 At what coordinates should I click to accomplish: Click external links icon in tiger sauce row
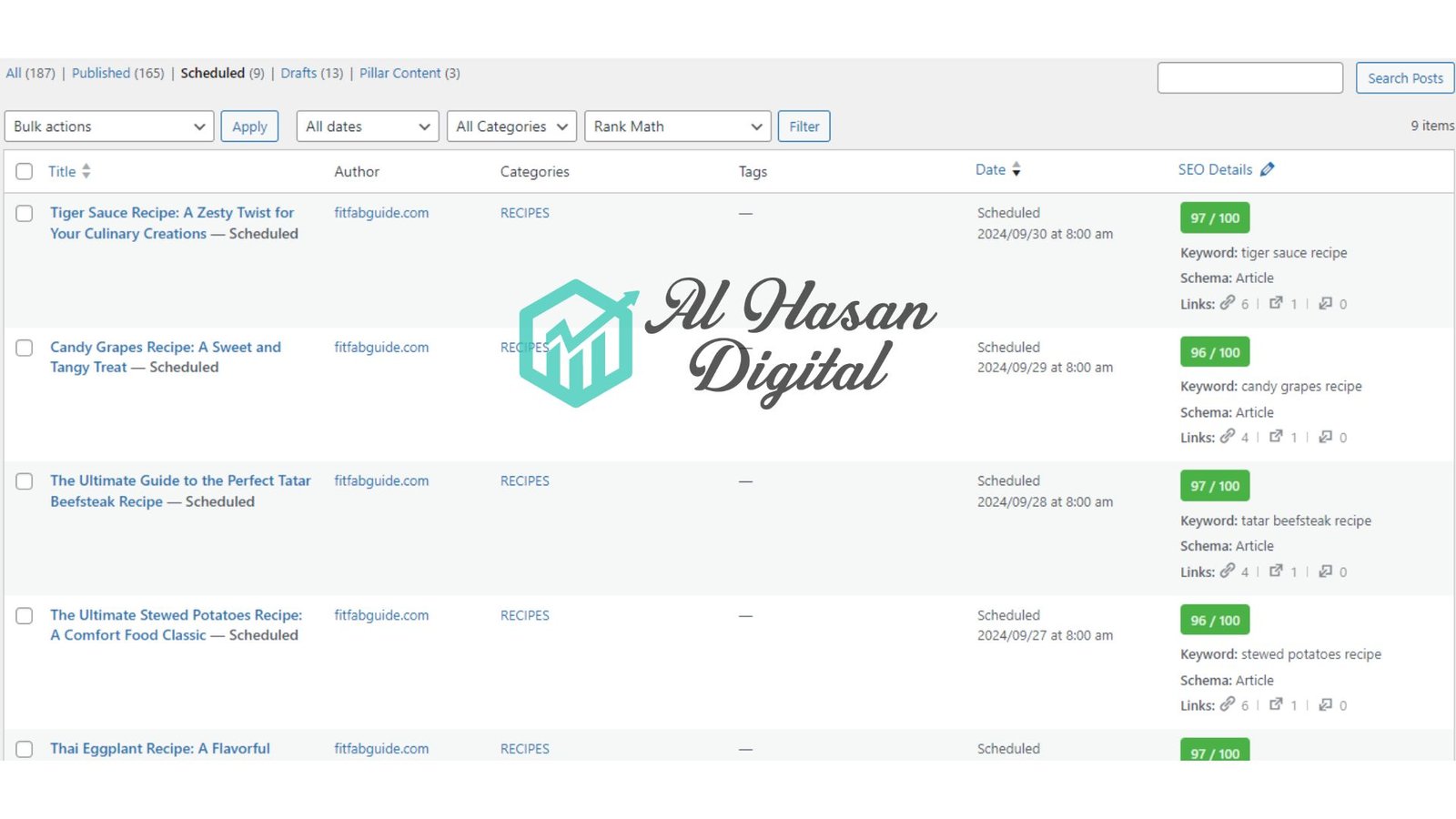[1276, 303]
